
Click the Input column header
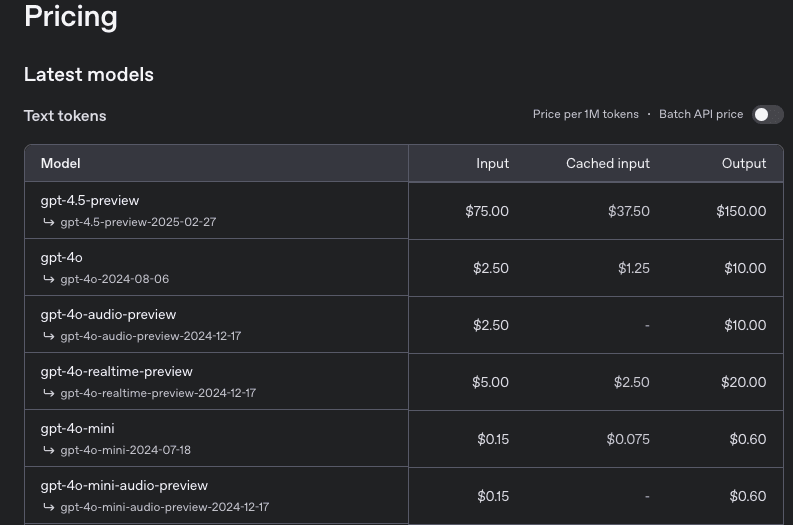click(x=492, y=163)
